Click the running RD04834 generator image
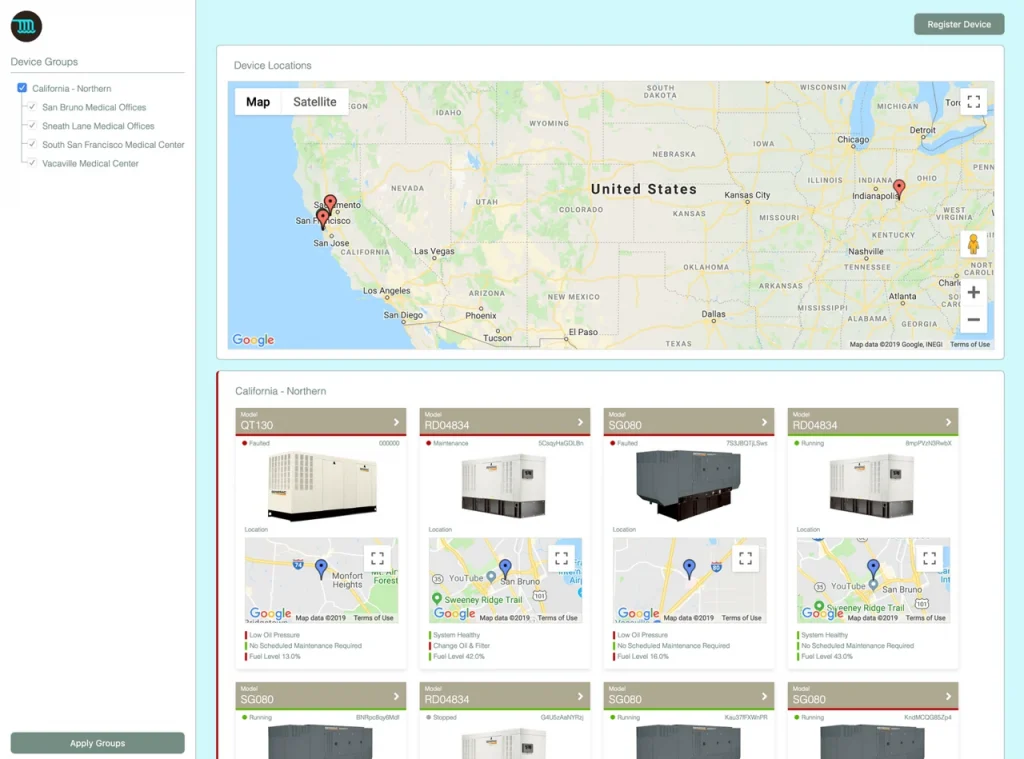Image resolution: width=1024 pixels, height=759 pixels. click(x=872, y=485)
